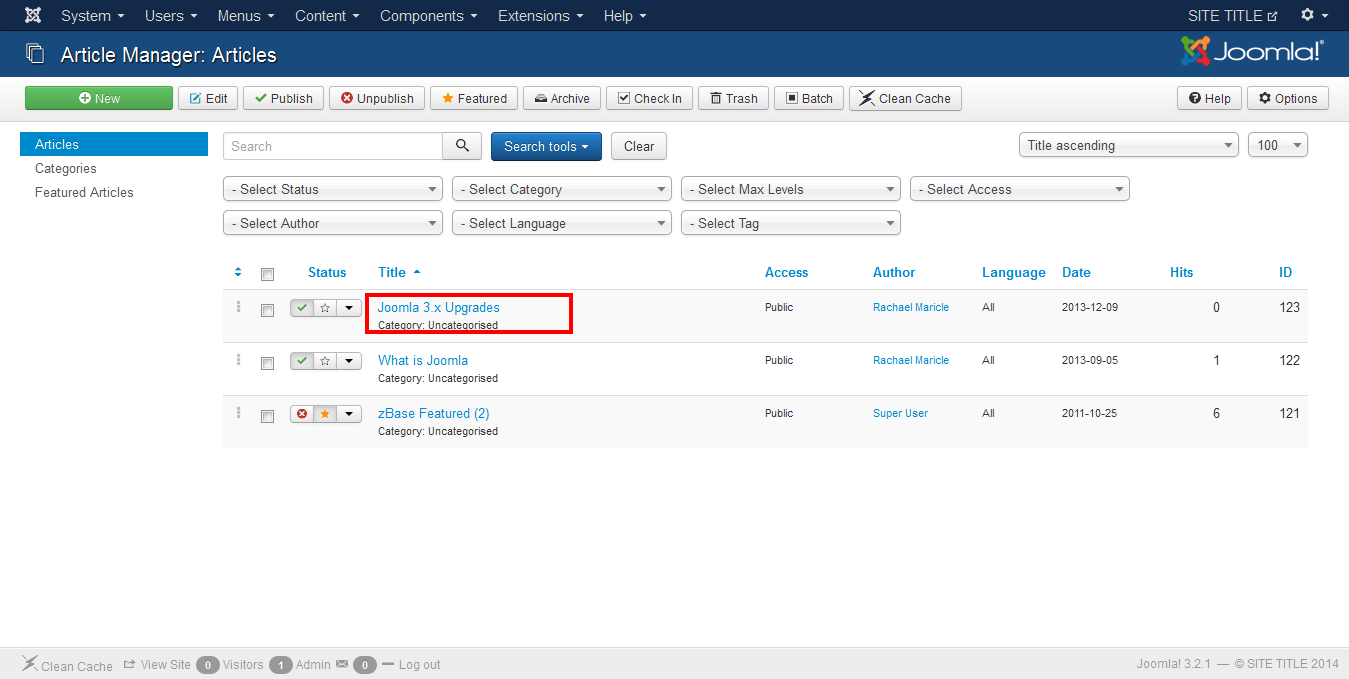Image resolution: width=1349 pixels, height=679 pixels.
Task: Open the System menu
Action: (93, 16)
